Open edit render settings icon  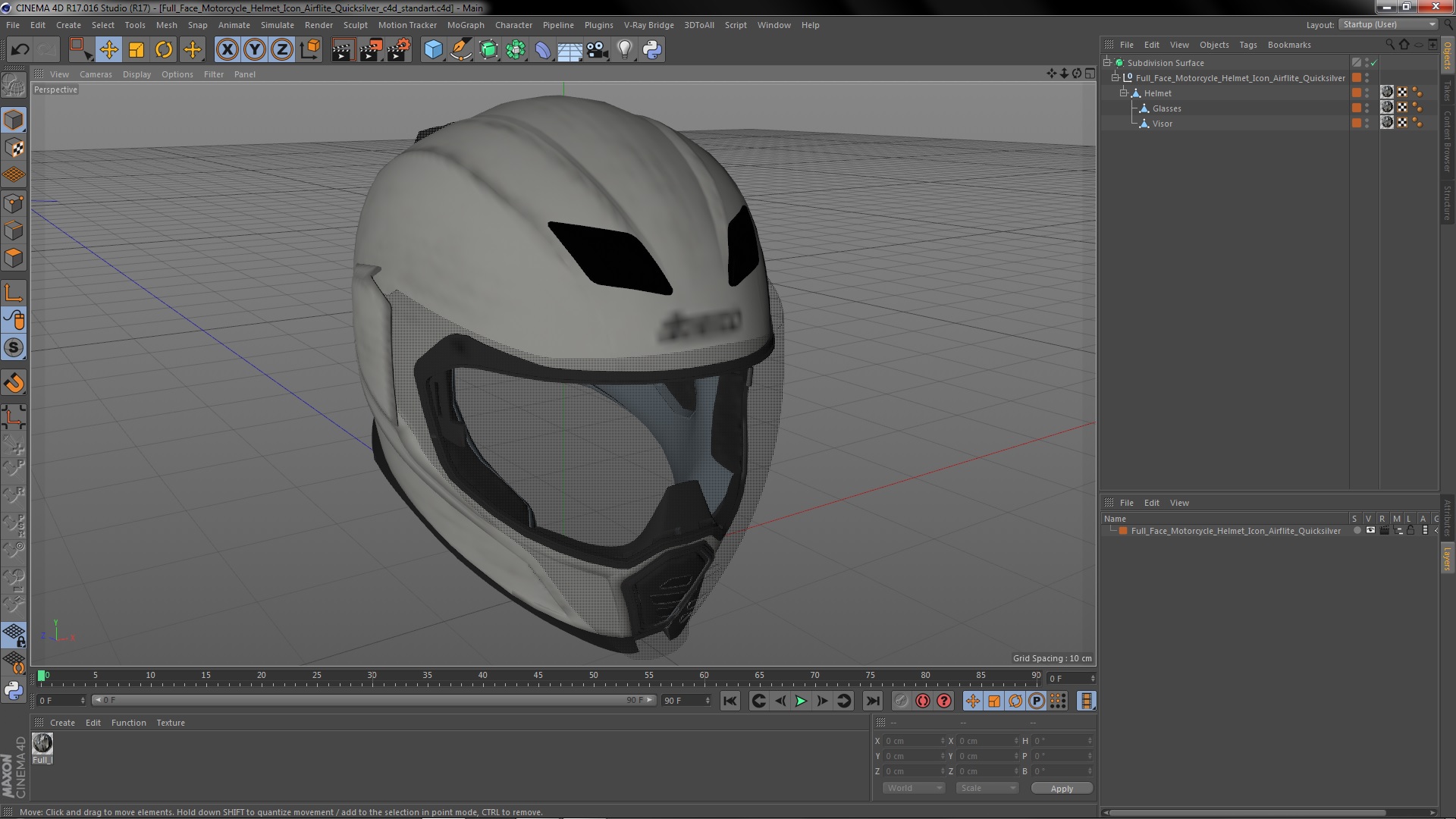[399, 50]
